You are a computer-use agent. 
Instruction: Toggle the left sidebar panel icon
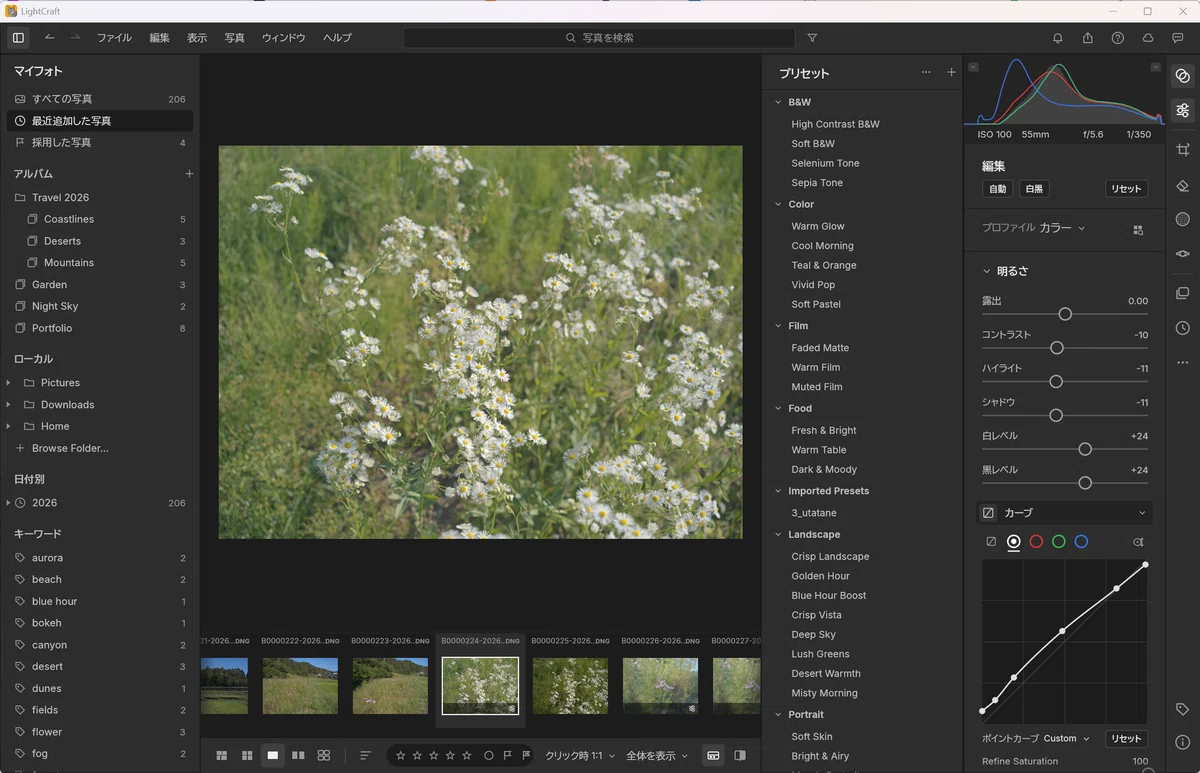point(18,38)
